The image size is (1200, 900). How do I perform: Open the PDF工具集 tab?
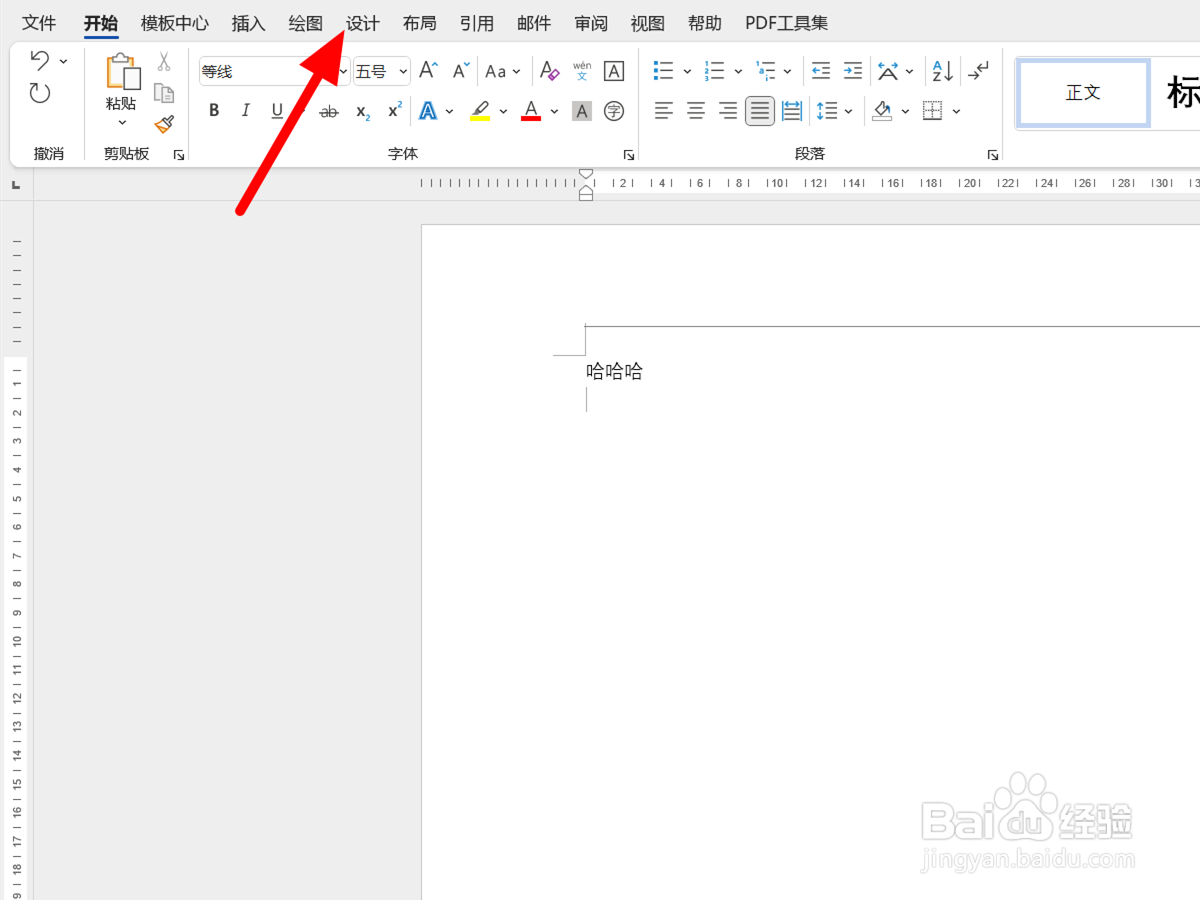(787, 23)
